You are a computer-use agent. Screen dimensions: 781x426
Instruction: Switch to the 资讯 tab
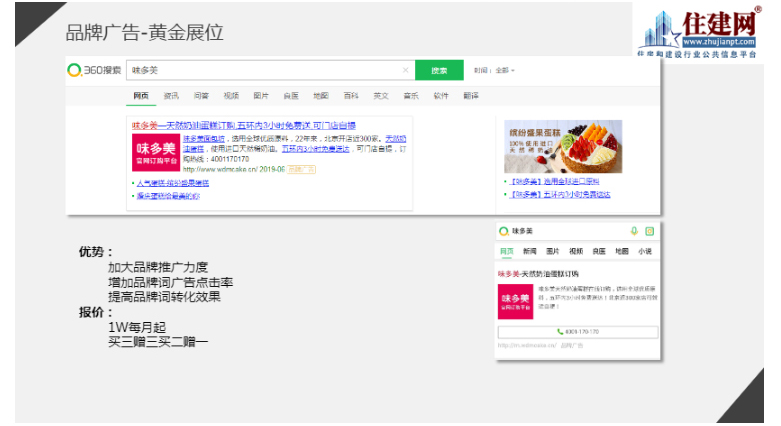click(x=171, y=96)
